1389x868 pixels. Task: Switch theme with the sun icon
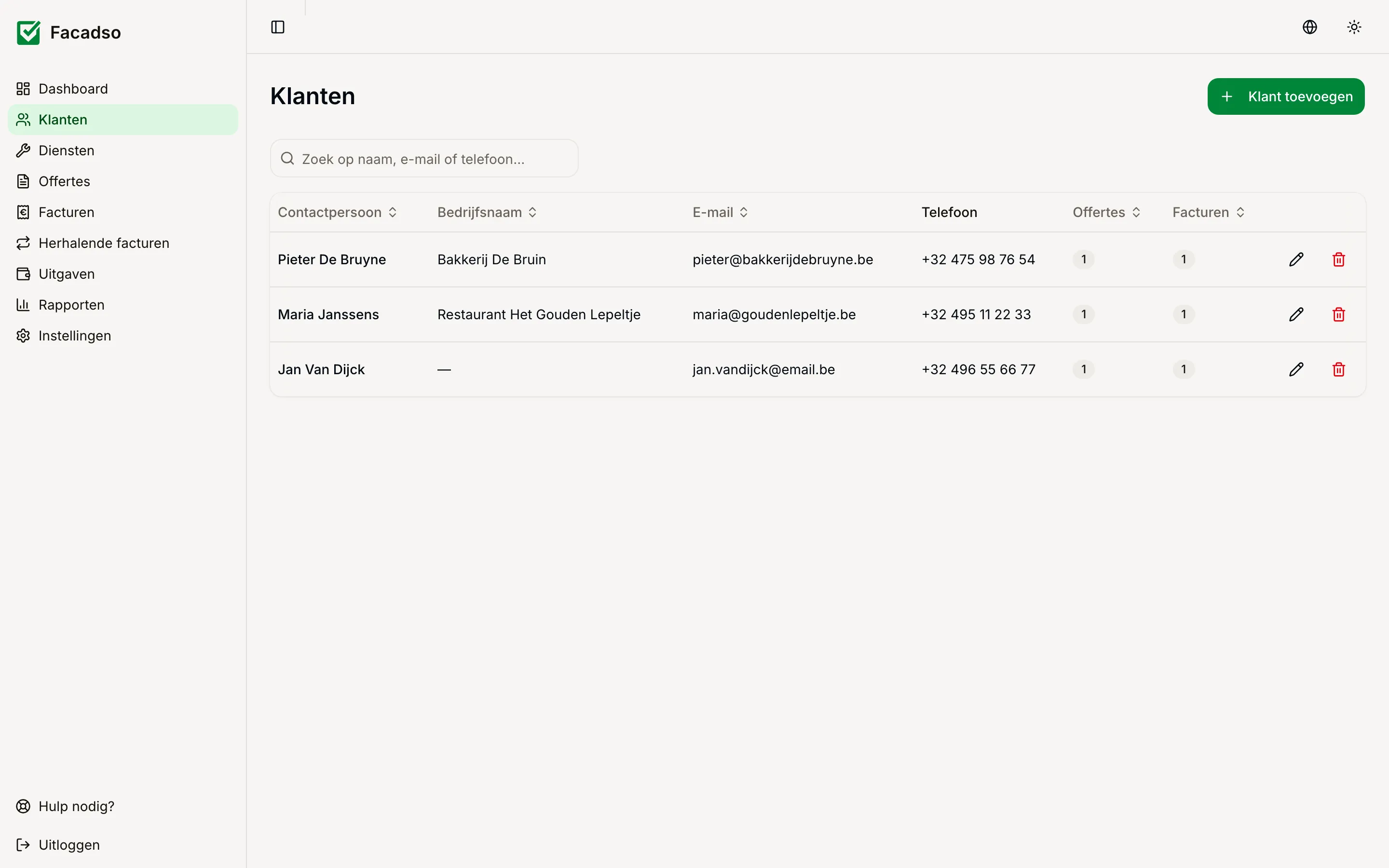point(1354,27)
